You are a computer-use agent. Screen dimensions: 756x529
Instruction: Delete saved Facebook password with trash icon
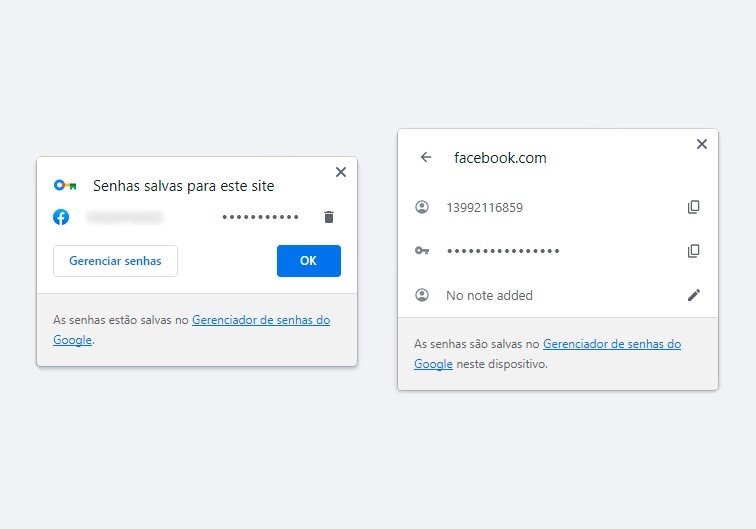(x=329, y=217)
